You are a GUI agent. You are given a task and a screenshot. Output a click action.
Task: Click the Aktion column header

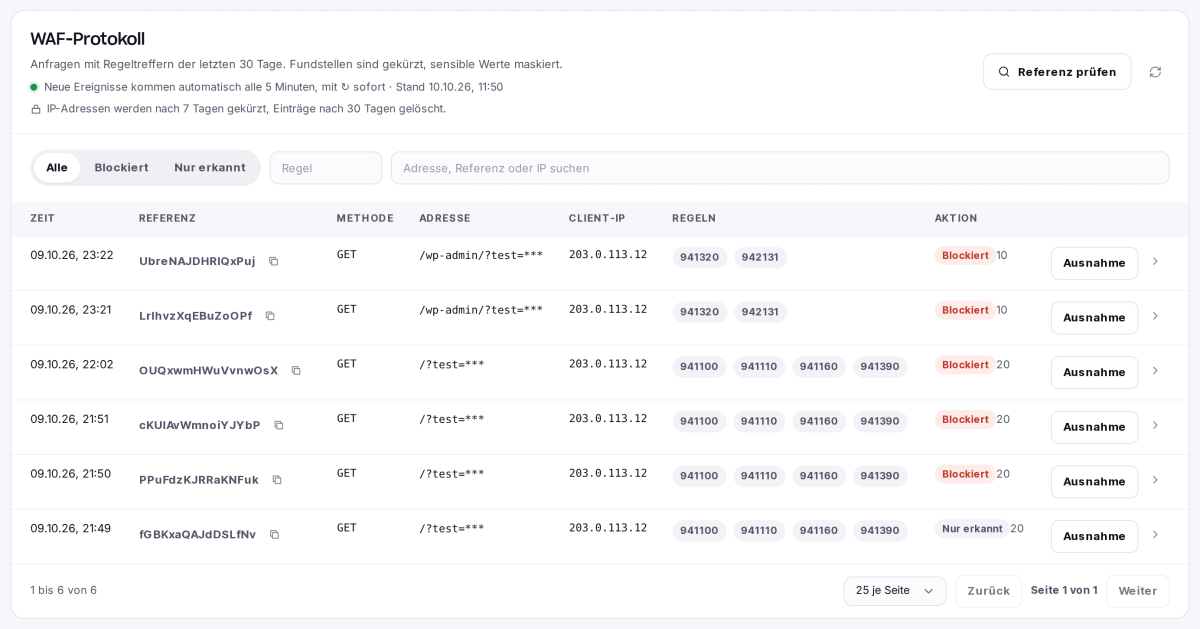[956, 218]
